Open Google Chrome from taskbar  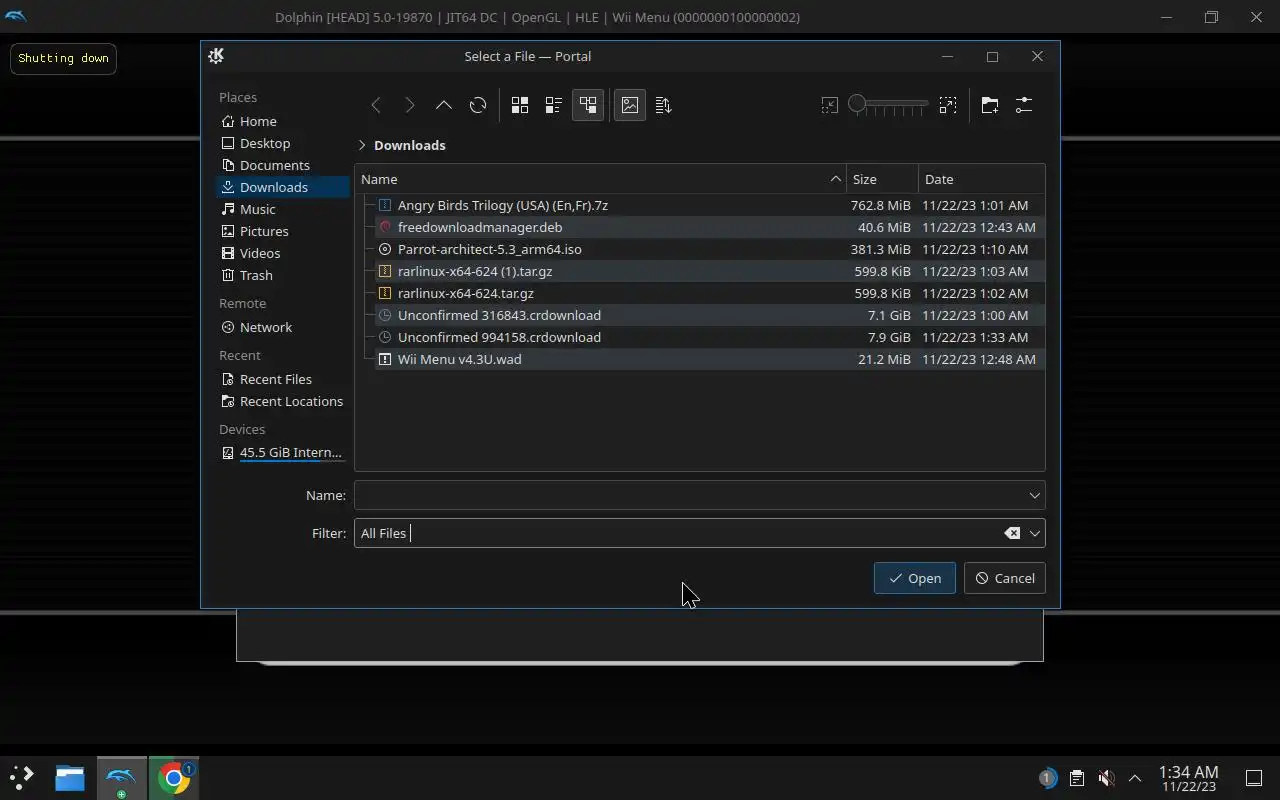click(174, 777)
